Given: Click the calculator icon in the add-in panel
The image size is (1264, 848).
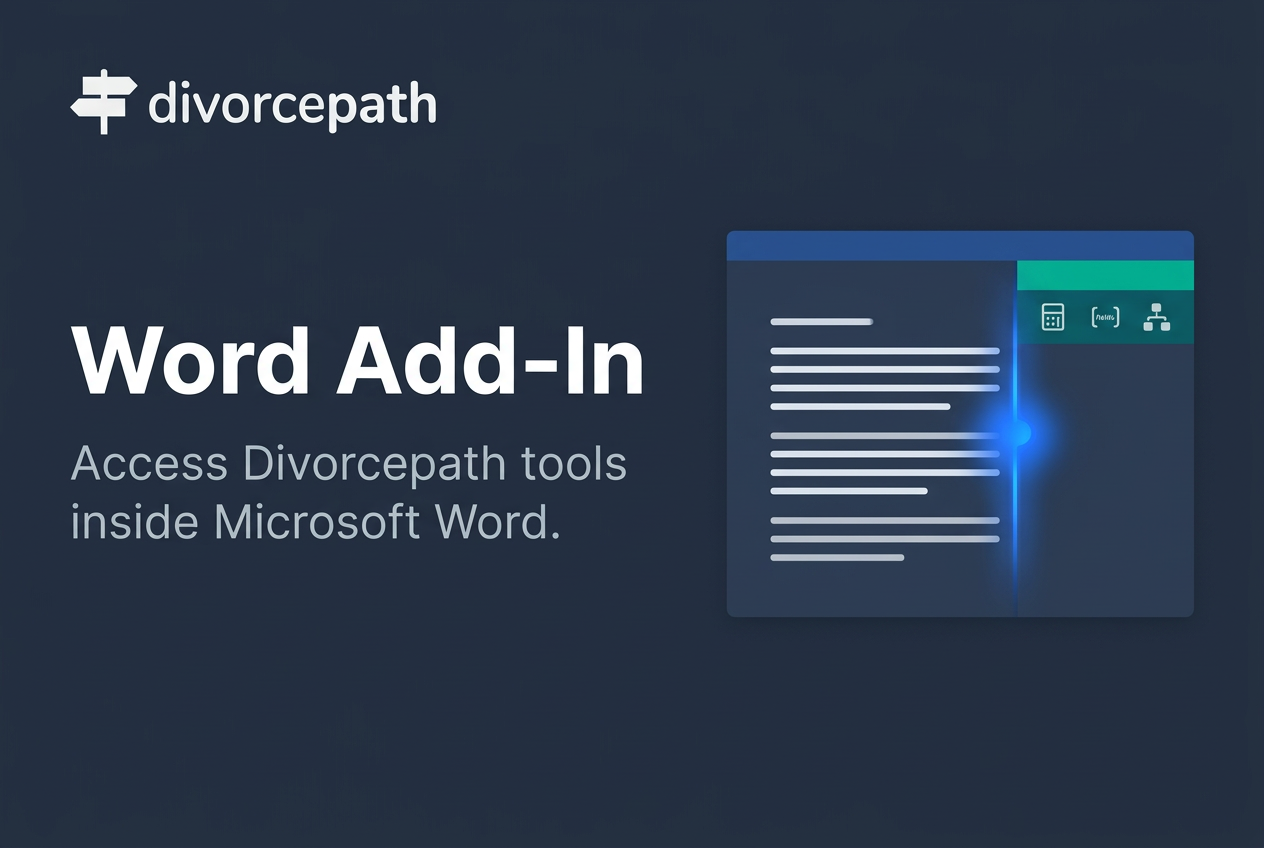Looking at the screenshot, I should (x=1052, y=317).
